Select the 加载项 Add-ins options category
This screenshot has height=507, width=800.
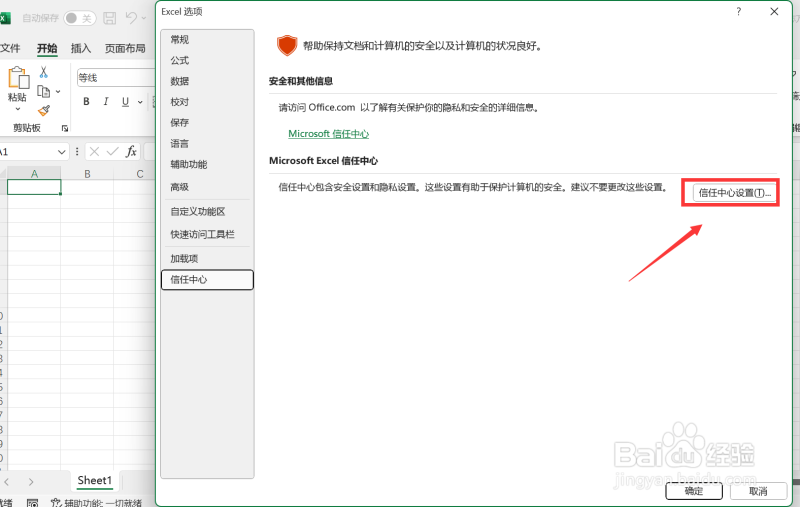pyautogui.click(x=207, y=259)
